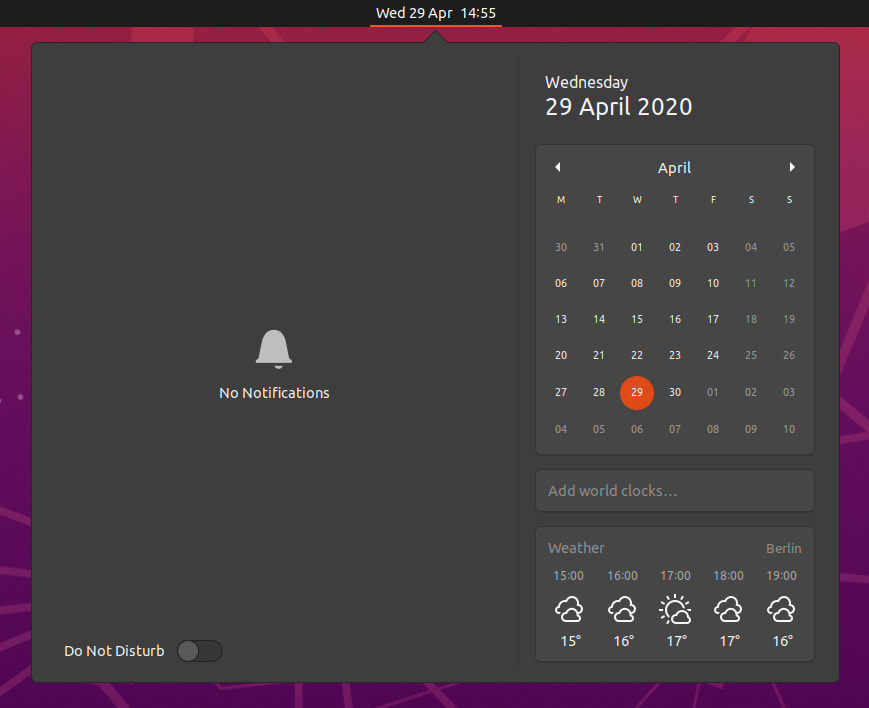The image size is (869, 708).
Task: Click the notification bell icon
Action: [274, 349]
